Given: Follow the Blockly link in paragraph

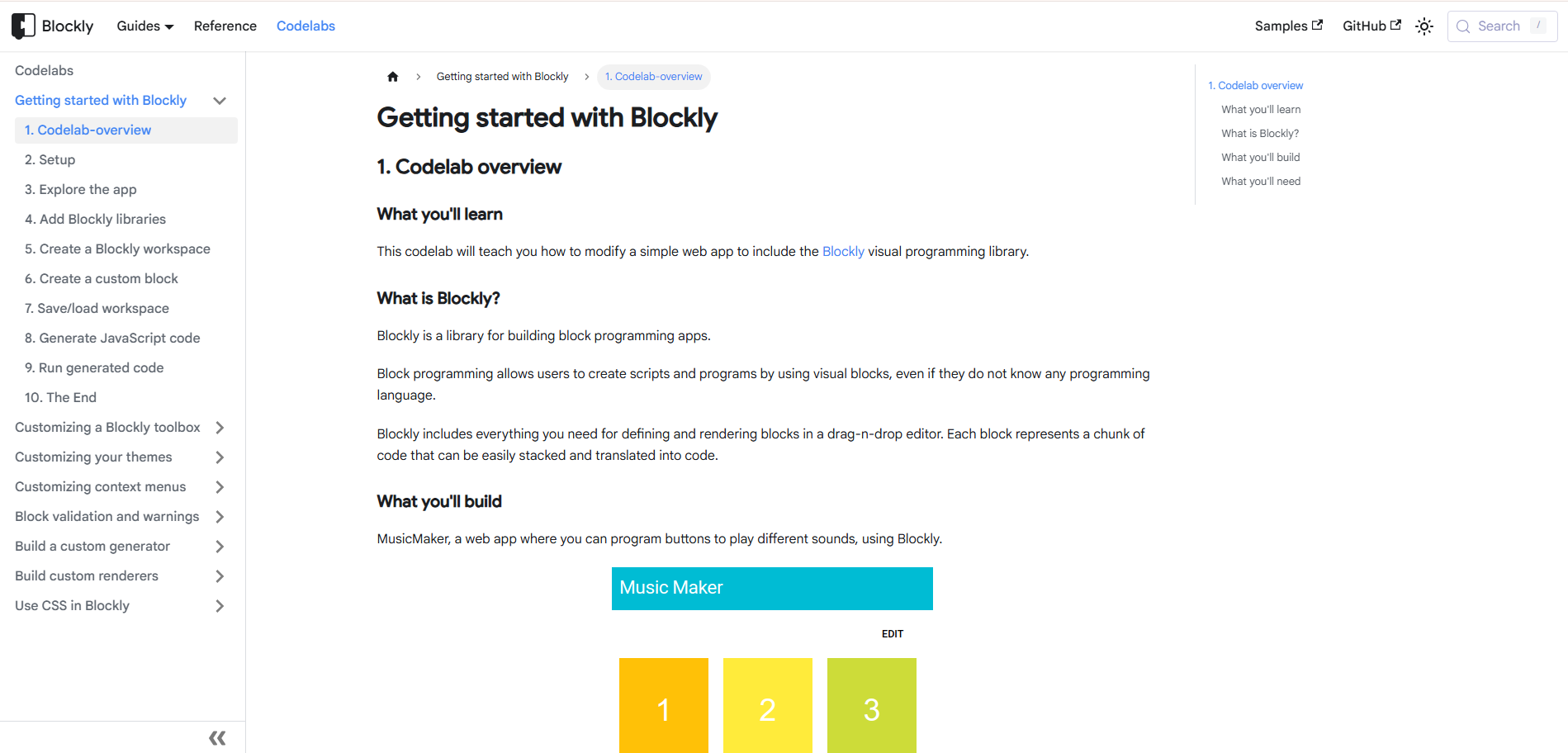Looking at the screenshot, I should [x=843, y=252].
